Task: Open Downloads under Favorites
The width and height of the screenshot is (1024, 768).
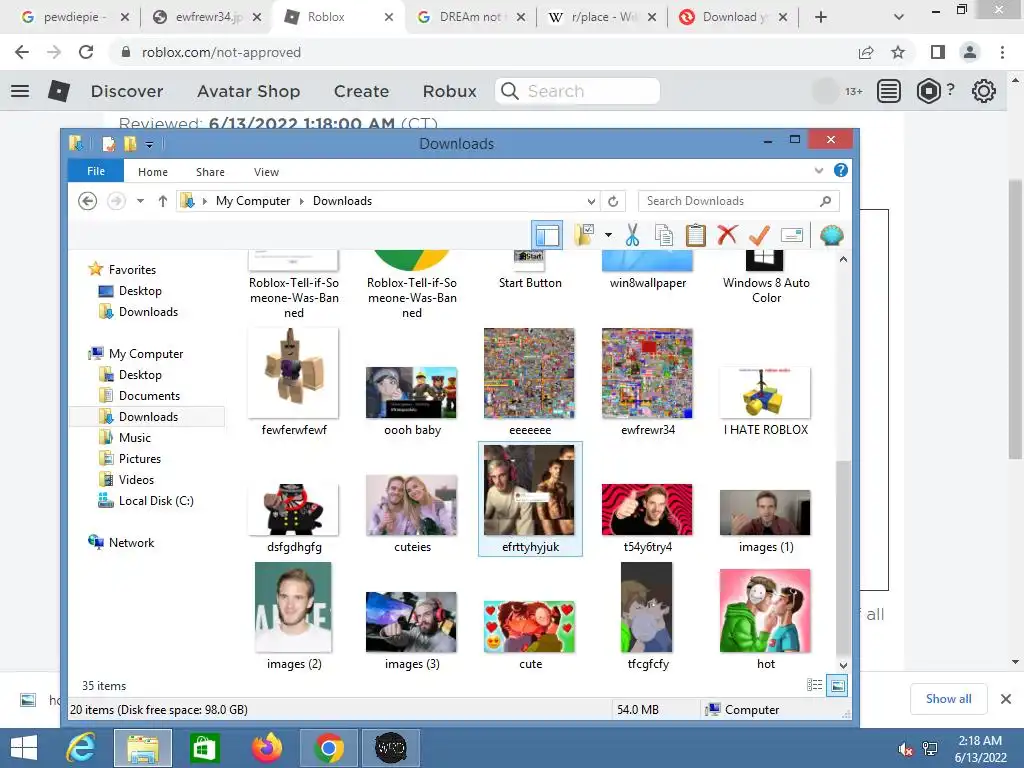Action: coord(148,312)
